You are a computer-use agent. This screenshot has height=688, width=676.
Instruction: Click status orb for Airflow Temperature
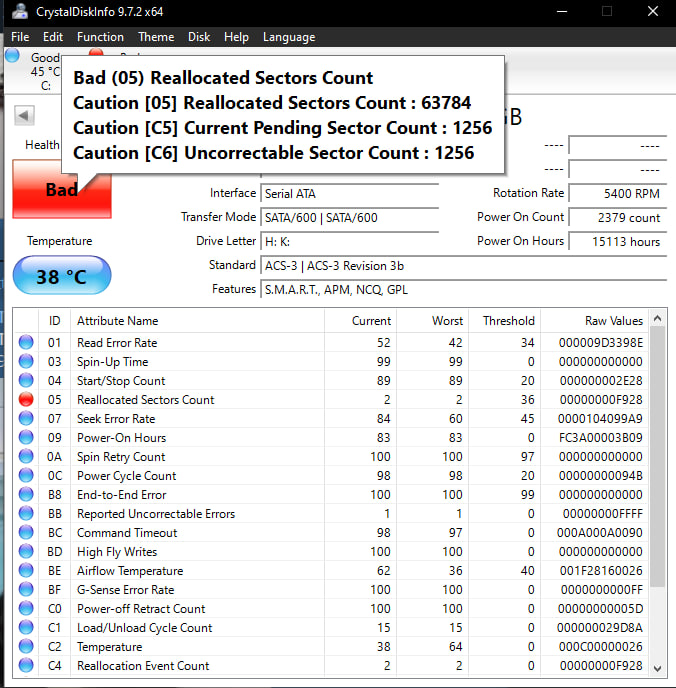point(26,570)
